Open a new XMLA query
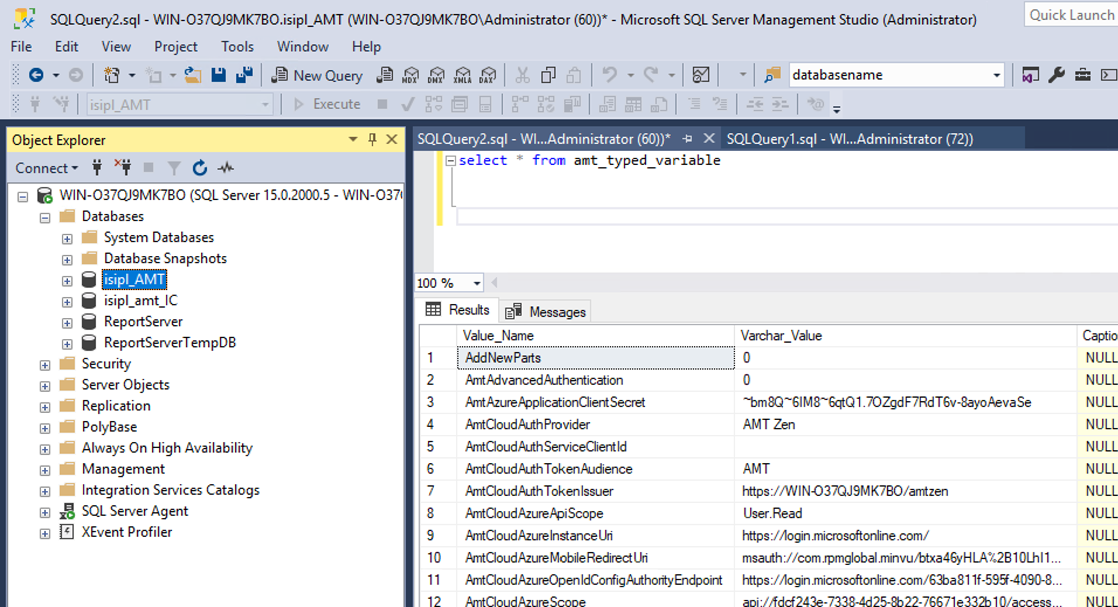The image size is (1118, 607). tap(462, 75)
